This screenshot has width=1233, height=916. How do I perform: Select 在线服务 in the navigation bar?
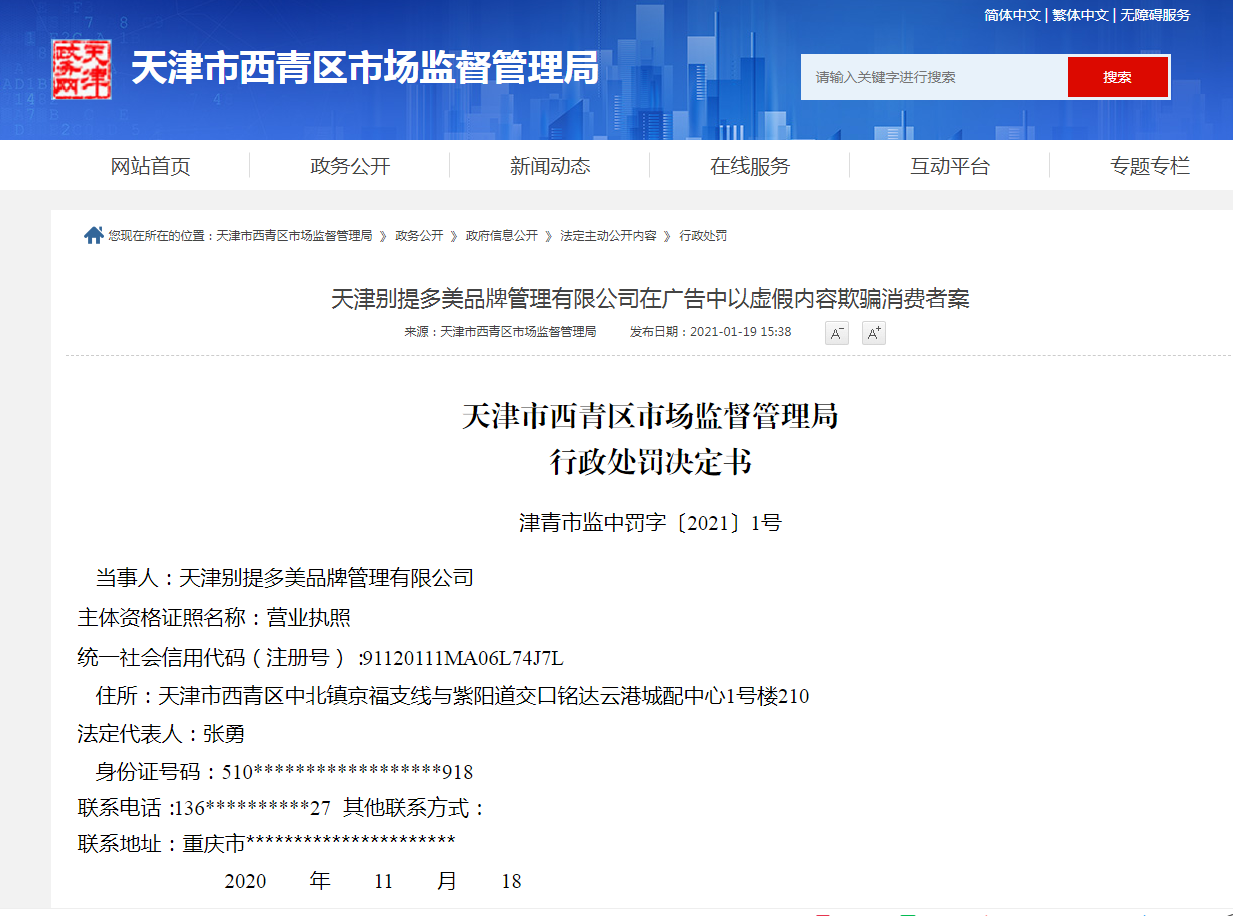click(750, 166)
